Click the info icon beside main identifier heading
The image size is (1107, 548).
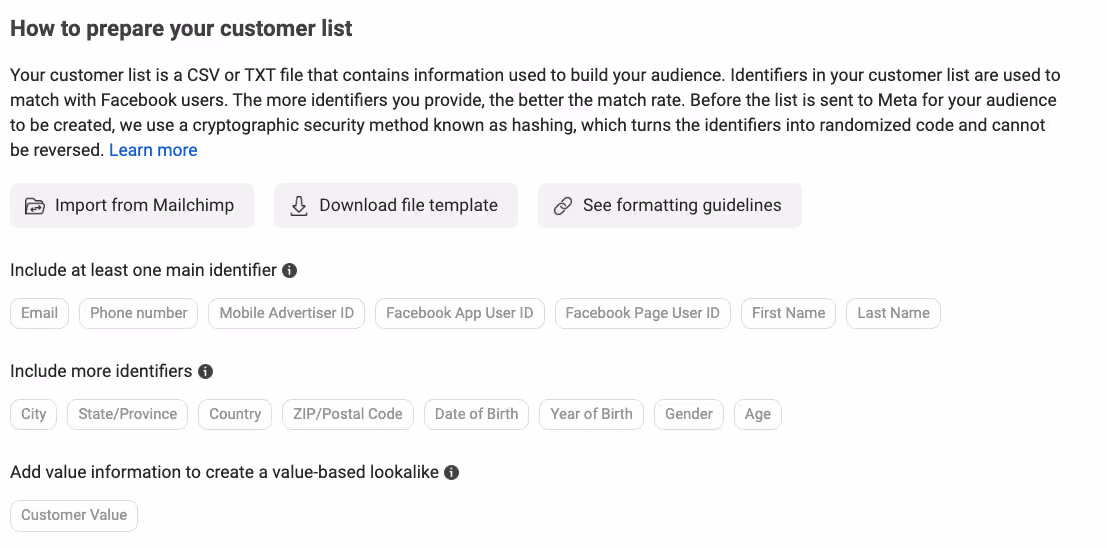click(x=289, y=270)
